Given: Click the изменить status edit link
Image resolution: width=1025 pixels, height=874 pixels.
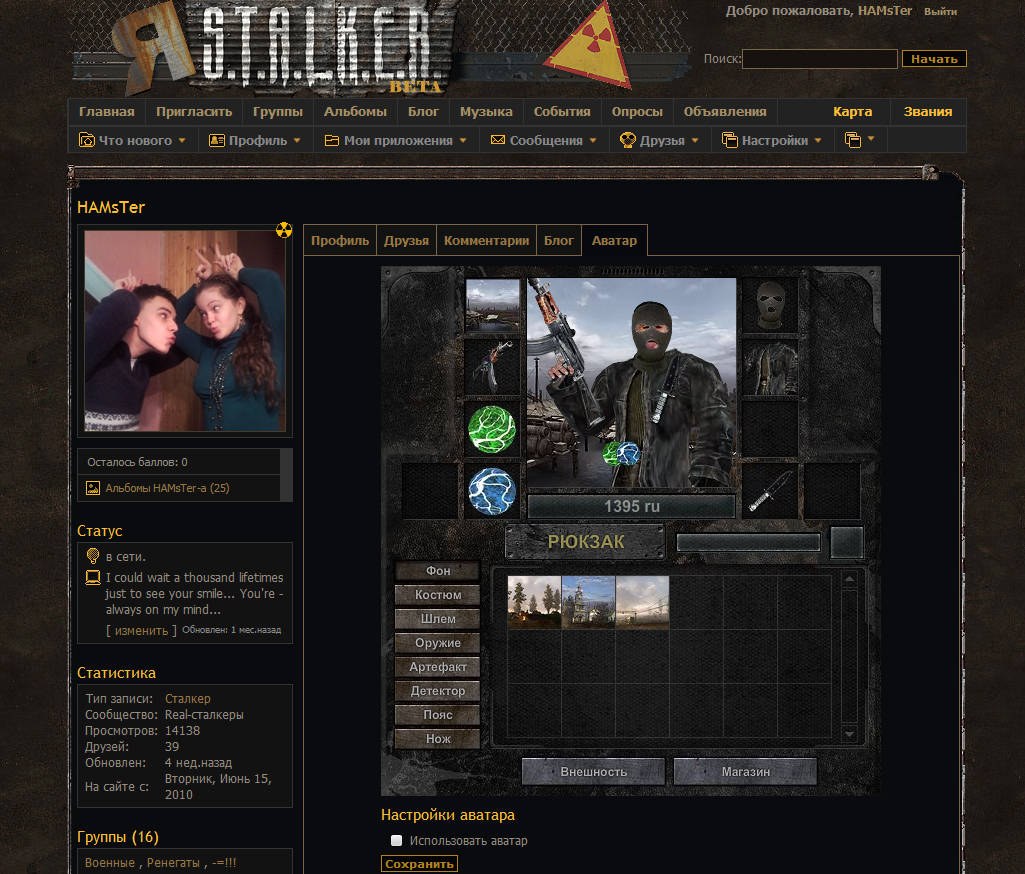Looking at the screenshot, I should click(x=142, y=630).
